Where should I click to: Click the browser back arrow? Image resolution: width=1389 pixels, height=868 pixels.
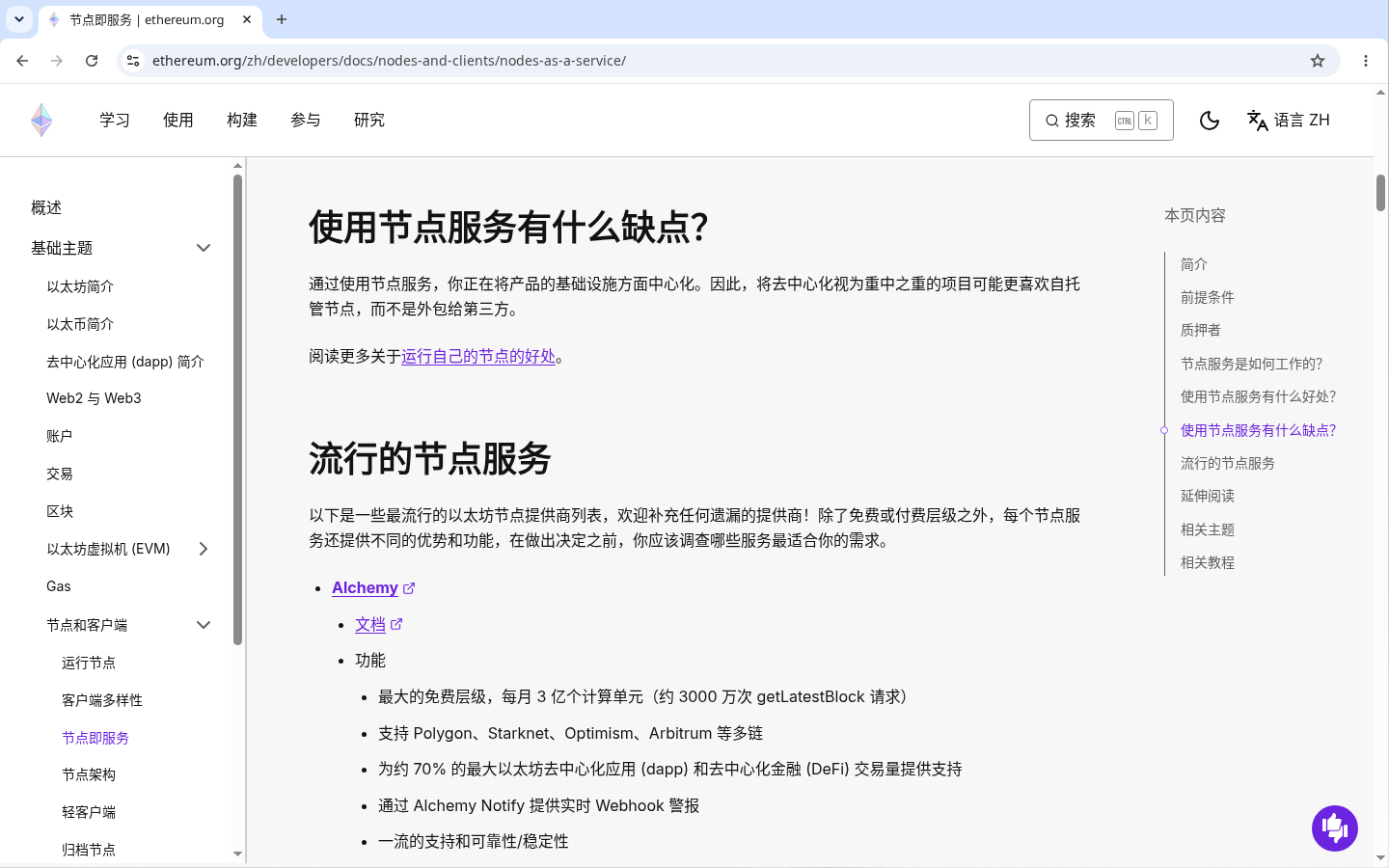22,61
